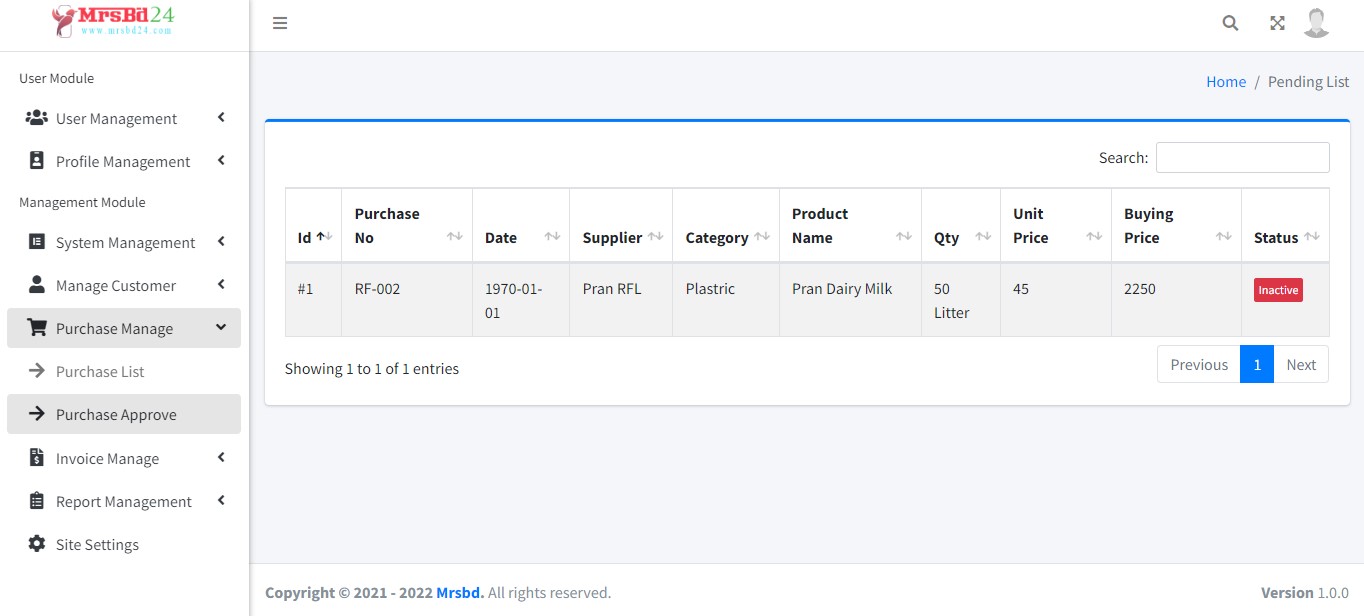Screen dimensions: 1364x616
Task: Expand the Report Management section
Action: tap(221, 500)
